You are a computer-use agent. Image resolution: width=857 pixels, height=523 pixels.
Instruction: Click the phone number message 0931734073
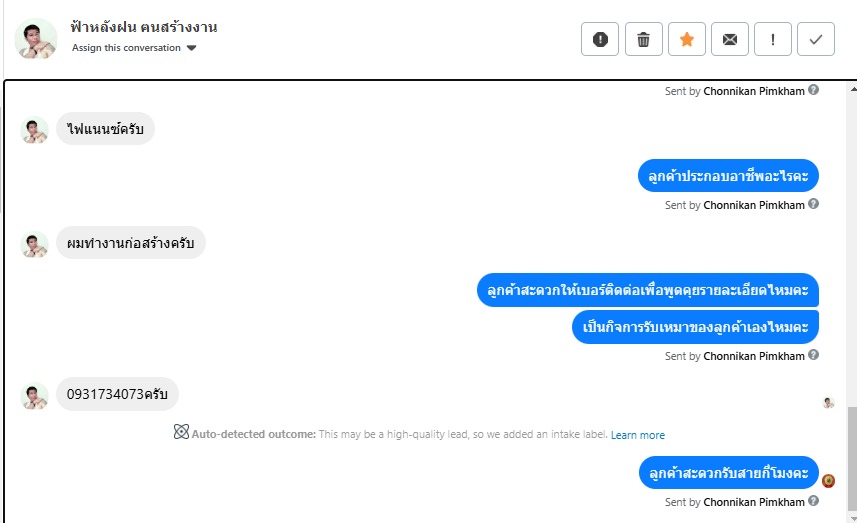tap(117, 394)
